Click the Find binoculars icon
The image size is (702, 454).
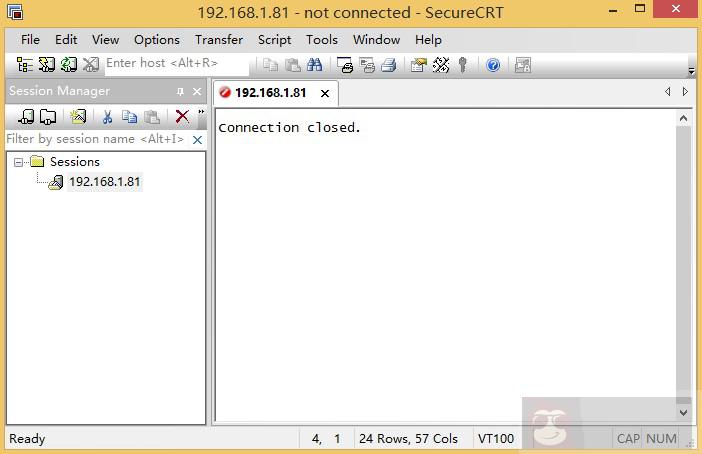(x=315, y=65)
